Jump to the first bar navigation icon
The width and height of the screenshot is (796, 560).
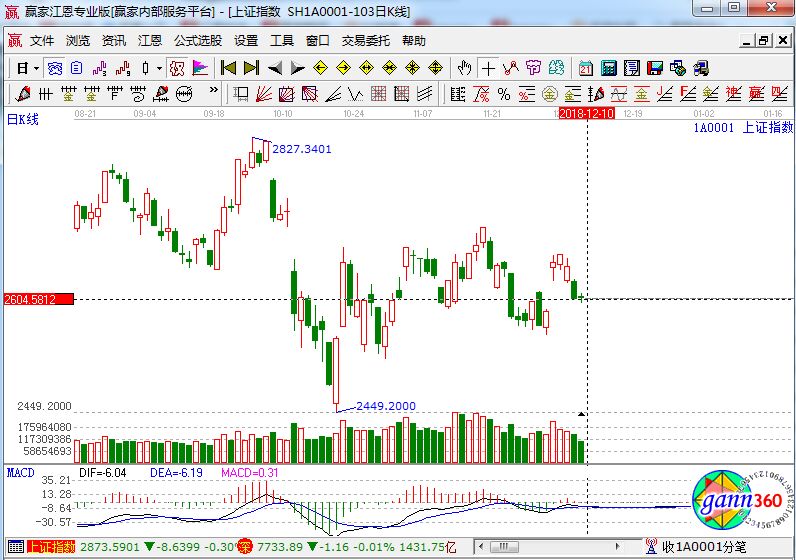click(228, 68)
